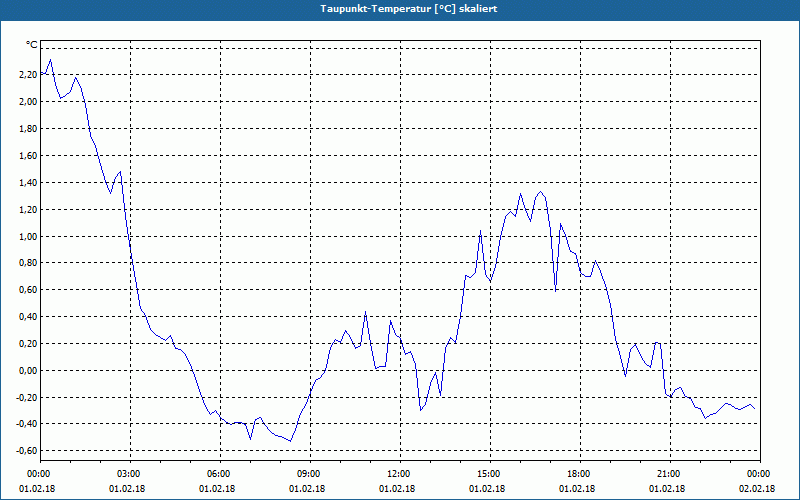The height and width of the screenshot is (500, 800).
Task: Click the 2,20 y-axis value
Action: point(29,74)
